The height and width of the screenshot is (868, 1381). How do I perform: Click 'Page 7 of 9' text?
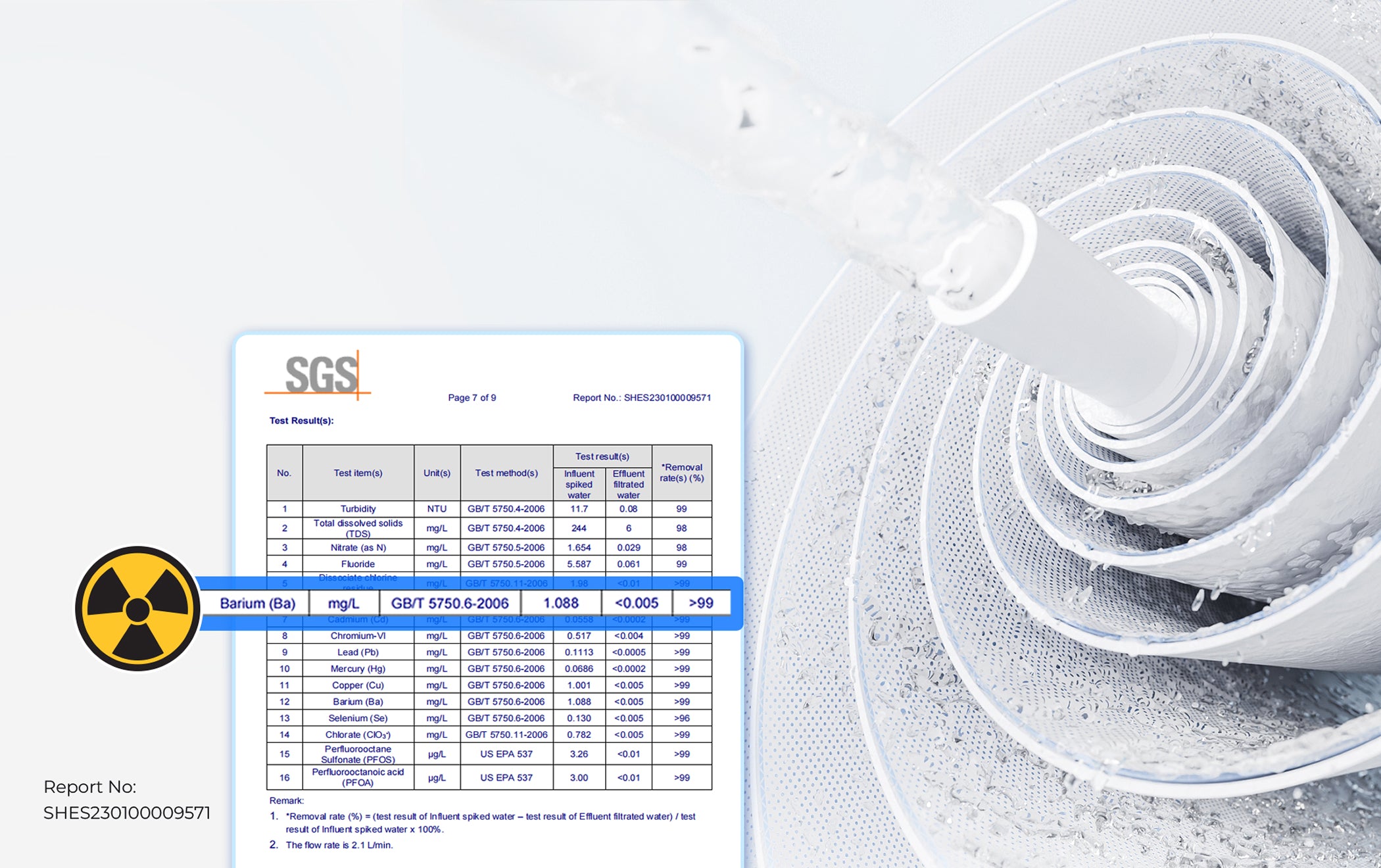(x=472, y=398)
